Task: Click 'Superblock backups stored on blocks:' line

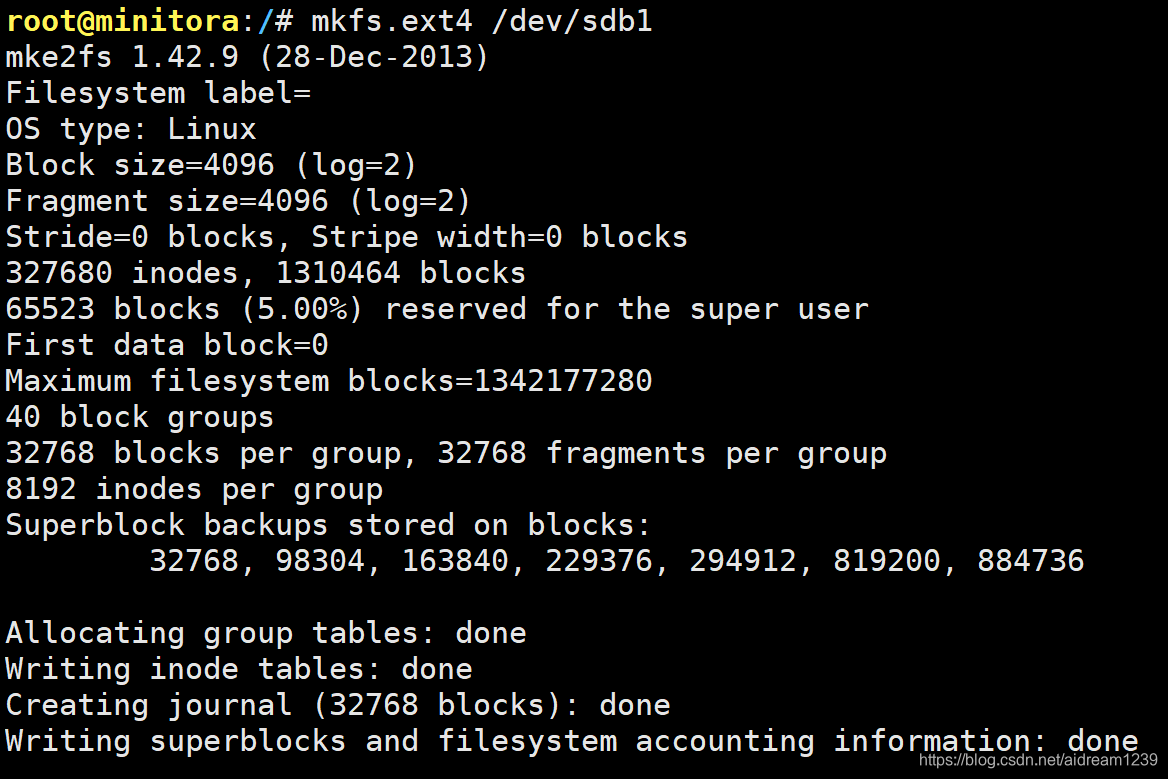Action: tap(328, 524)
